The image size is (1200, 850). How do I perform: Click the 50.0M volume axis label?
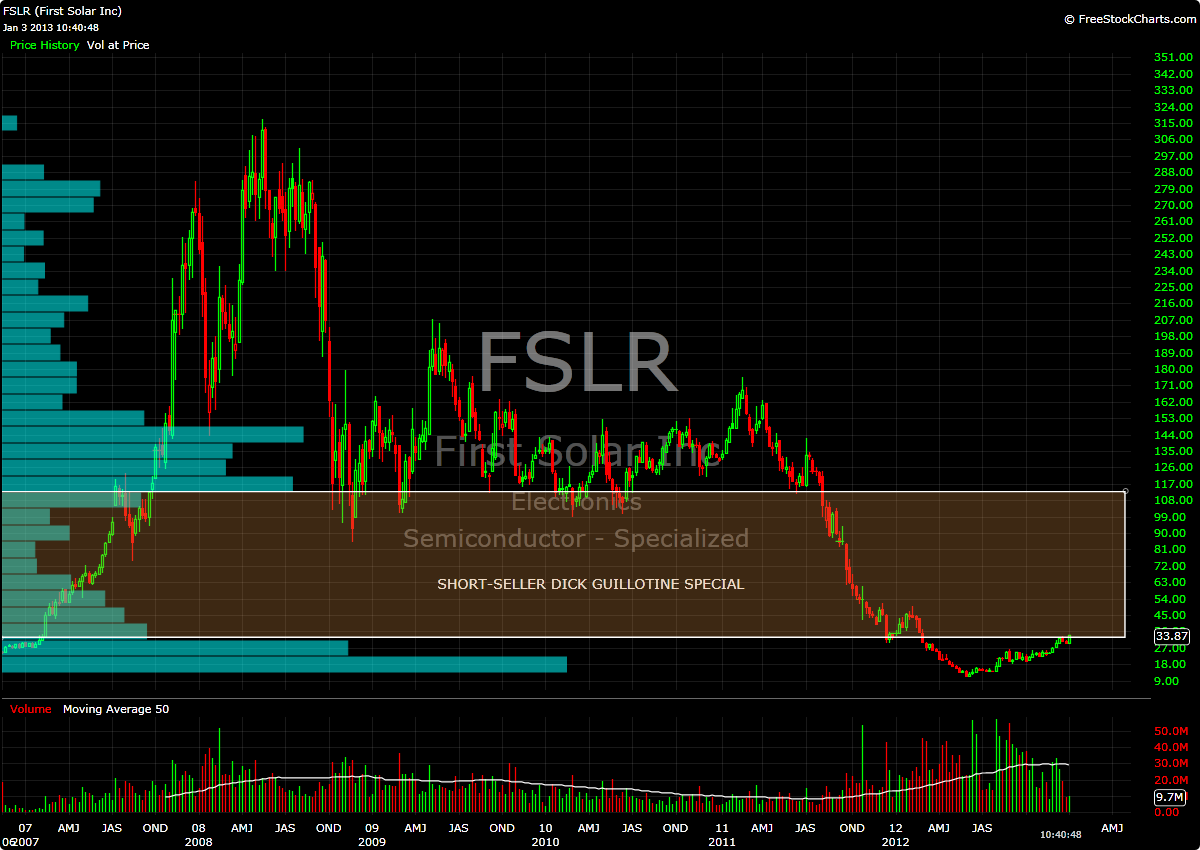pyautogui.click(x=1170, y=732)
